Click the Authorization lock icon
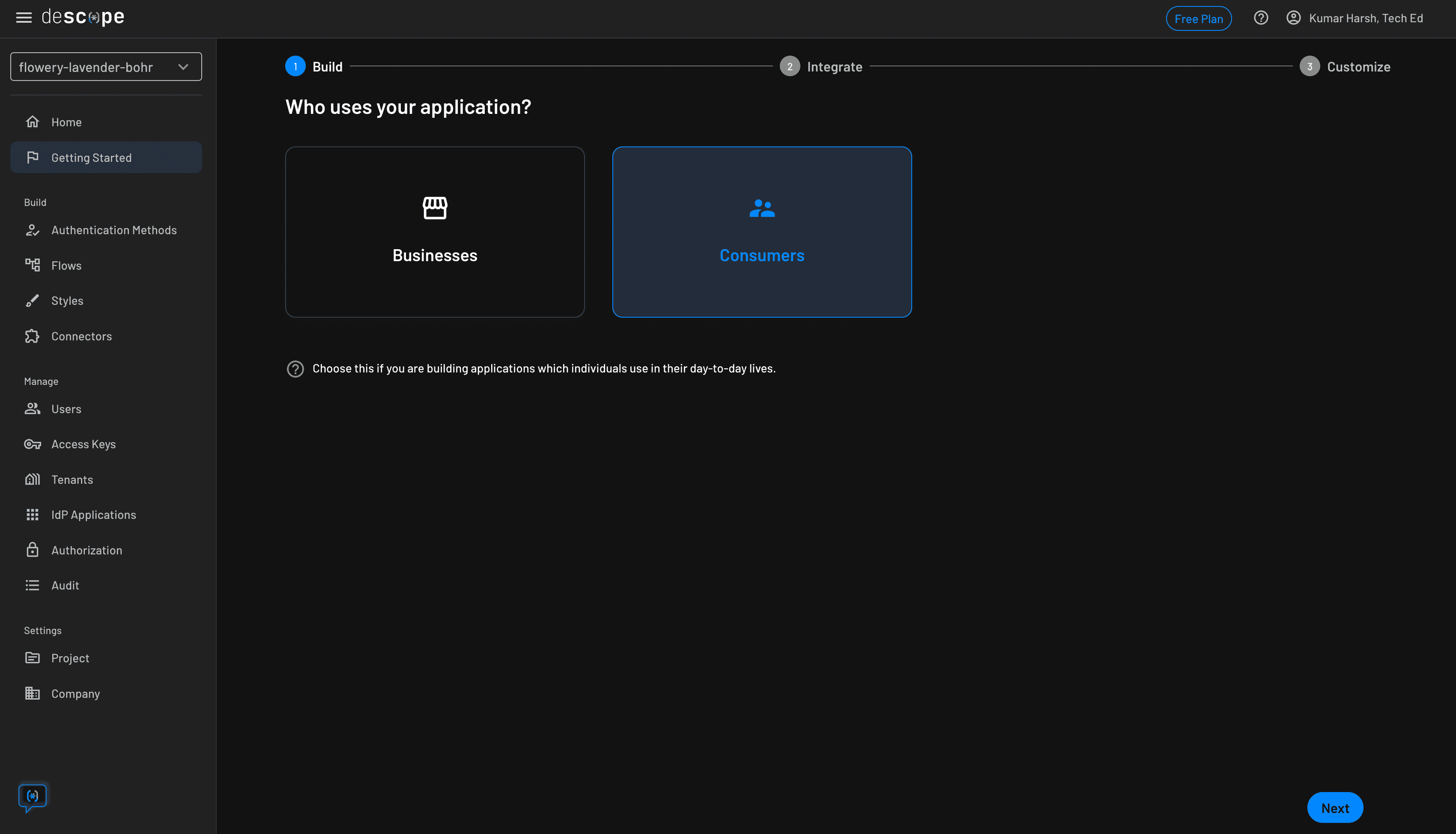Screen dimensions: 1456x834 33,550
